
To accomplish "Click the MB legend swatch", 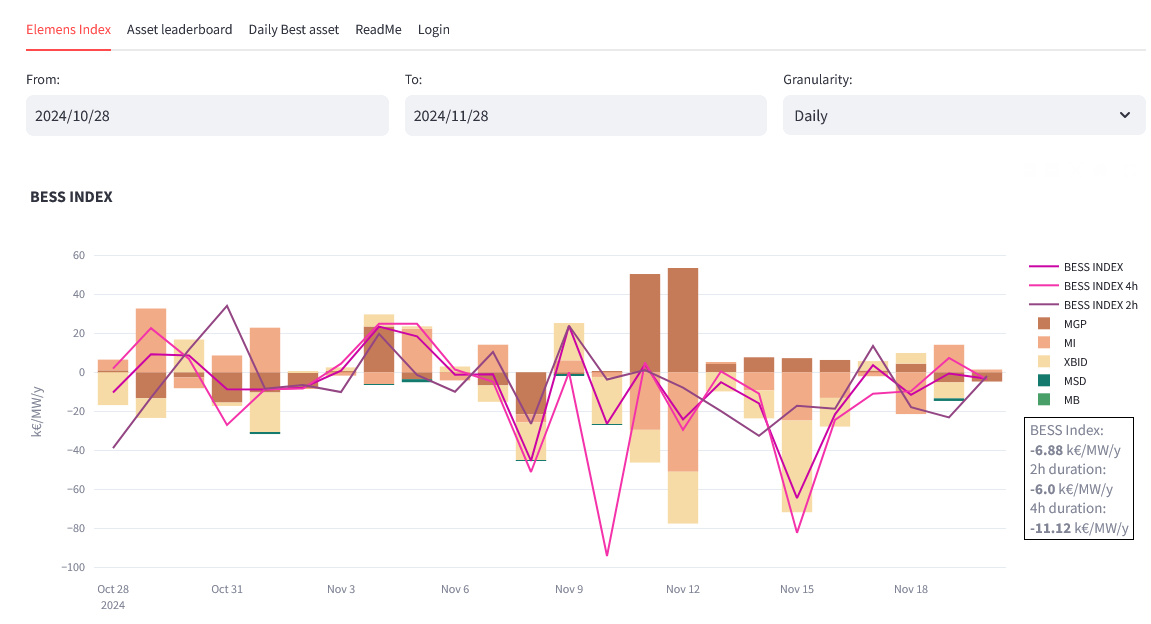I will click(x=1044, y=400).
